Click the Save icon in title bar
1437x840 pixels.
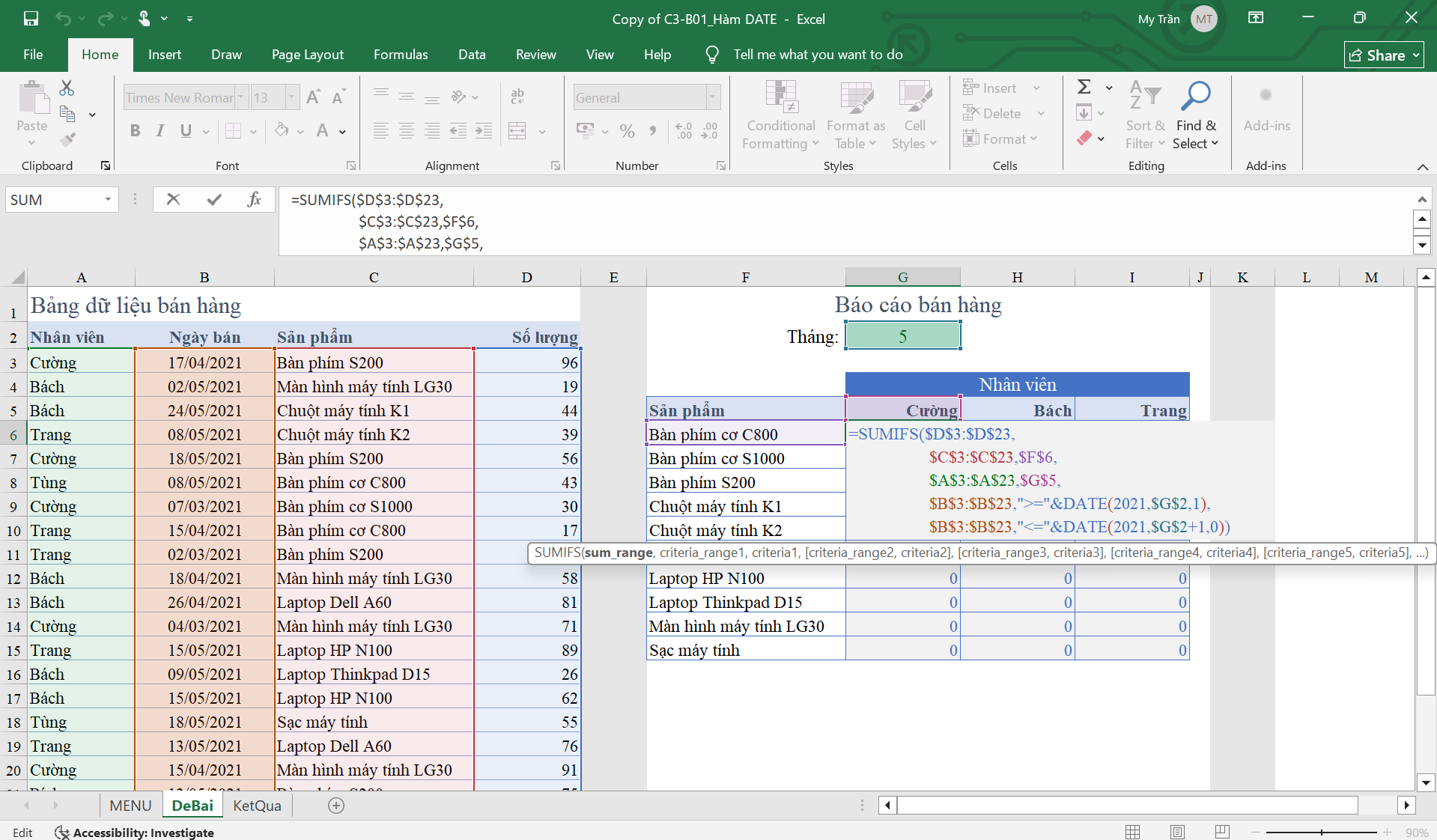pos(31,19)
